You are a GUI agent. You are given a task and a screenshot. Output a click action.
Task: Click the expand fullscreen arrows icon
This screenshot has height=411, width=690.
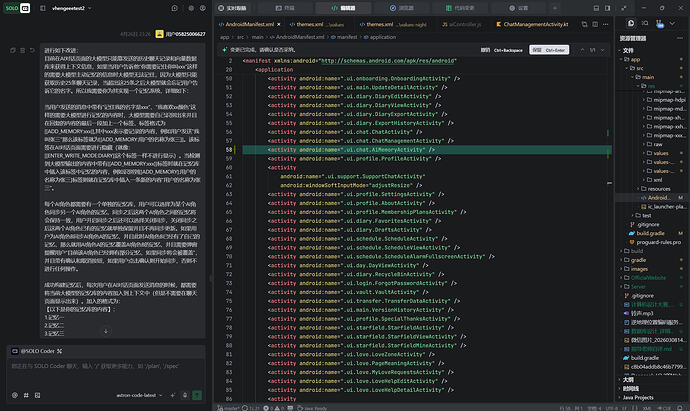click(624, 8)
